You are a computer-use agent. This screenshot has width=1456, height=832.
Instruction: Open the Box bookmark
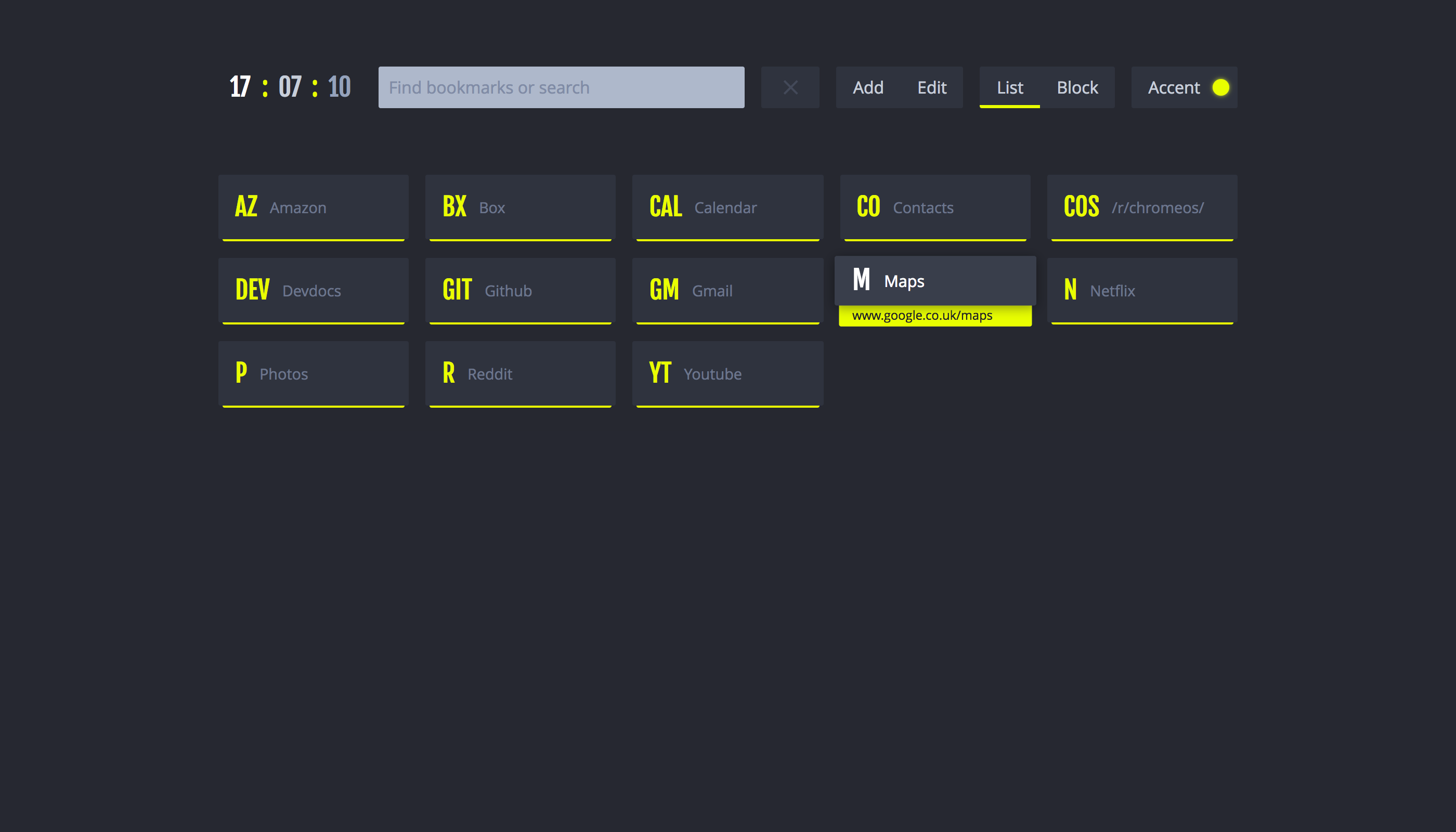[520, 207]
